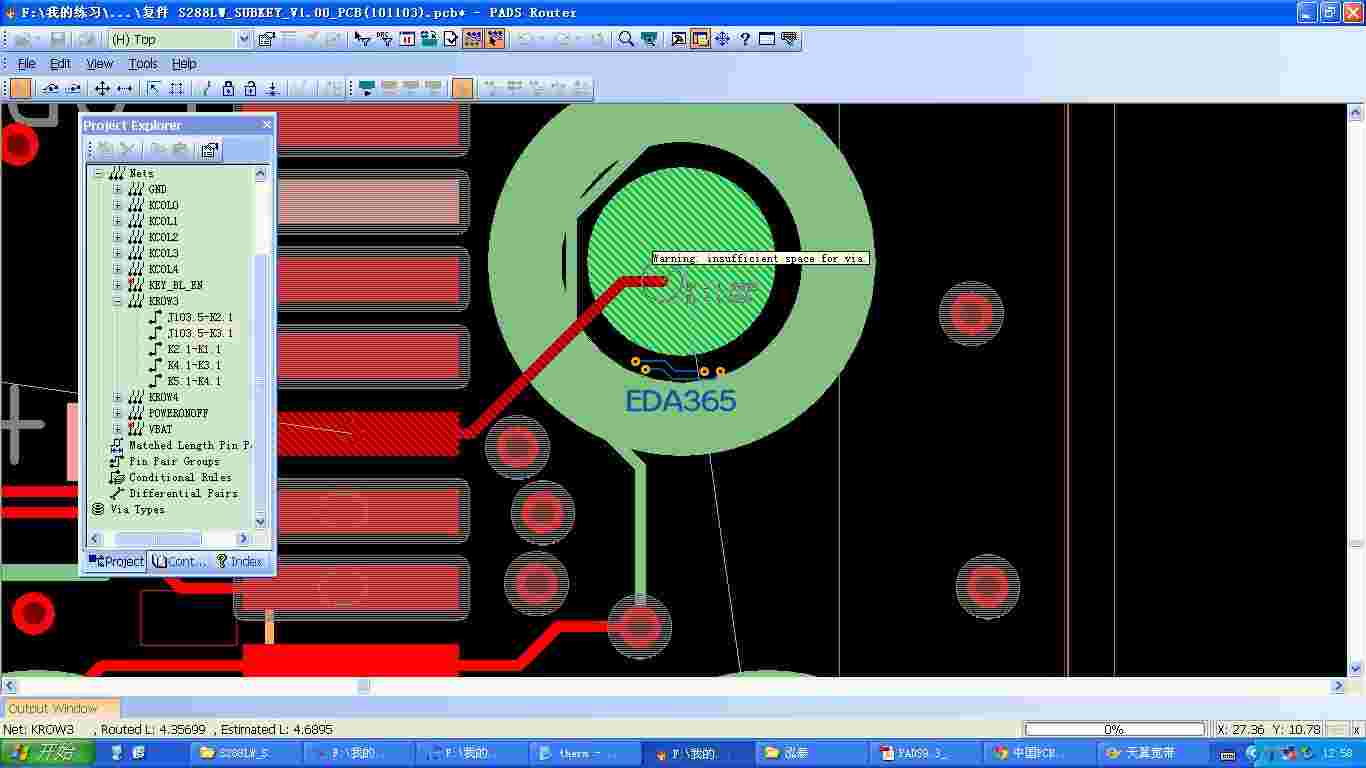Click the Conditional Rules icon in the tree
This screenshot has height=768, width=1366.
click(117, 477)
